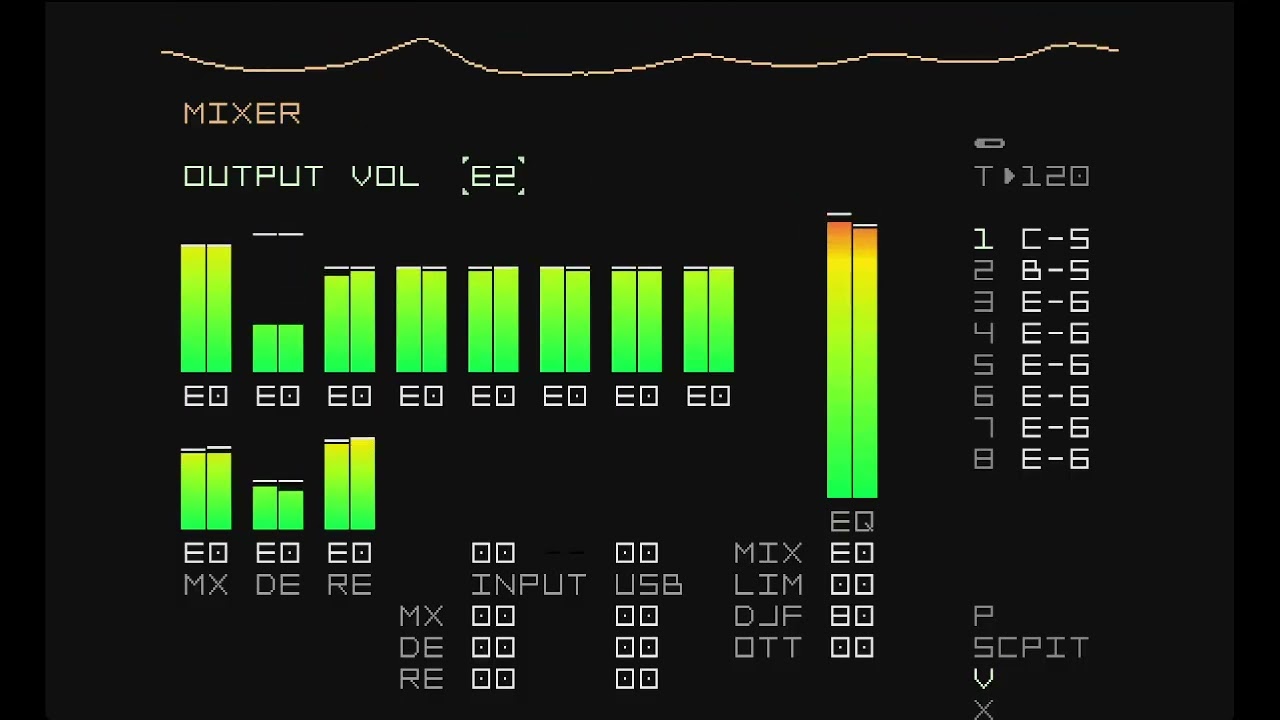Select track 3 note E-6
This screenshot has width=1280, height=720.
pyautogui.click(x=1055, y=302)
